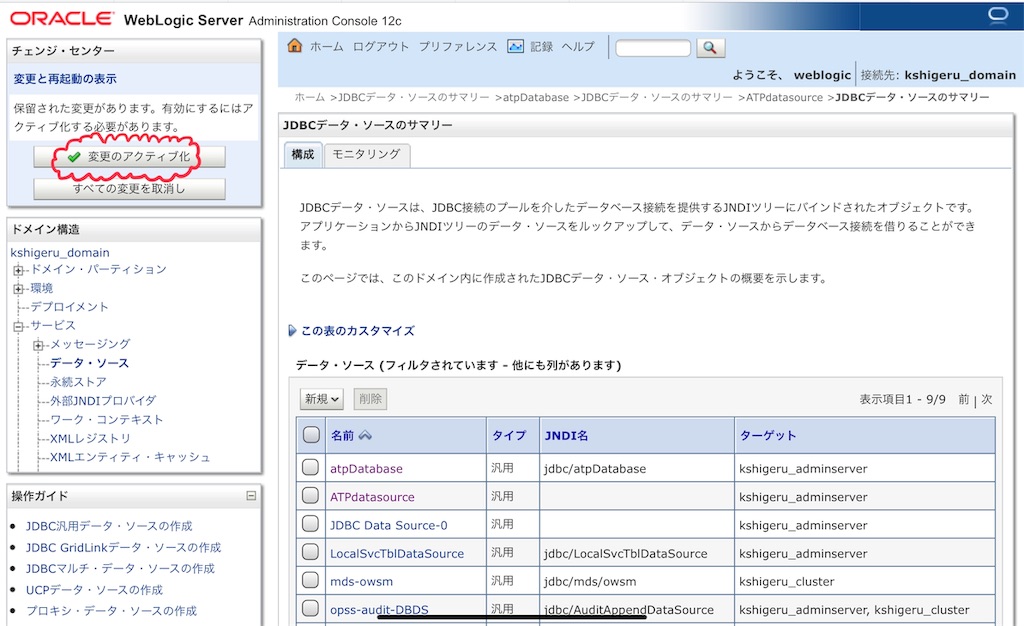Screen dimensions: 1024x626
Task: Click the sort arrow beside 名前
Action: click(x=365, y=435)
